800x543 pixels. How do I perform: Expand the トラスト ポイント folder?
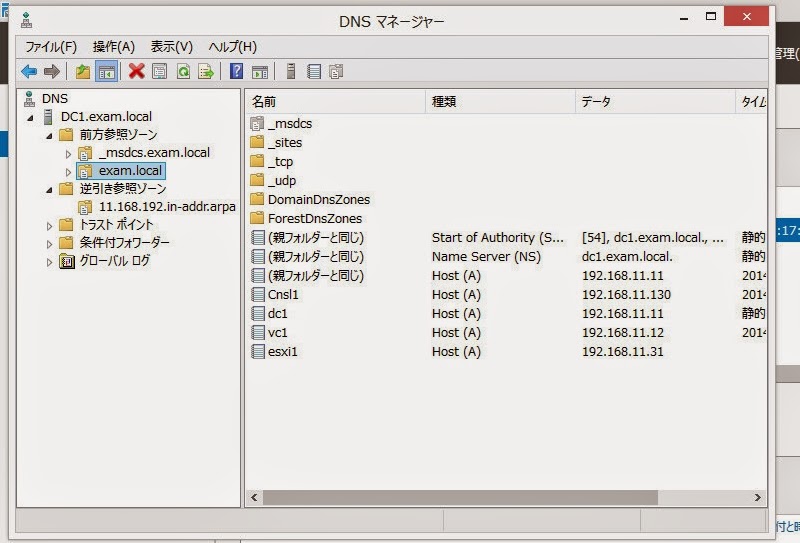point(49,226)
